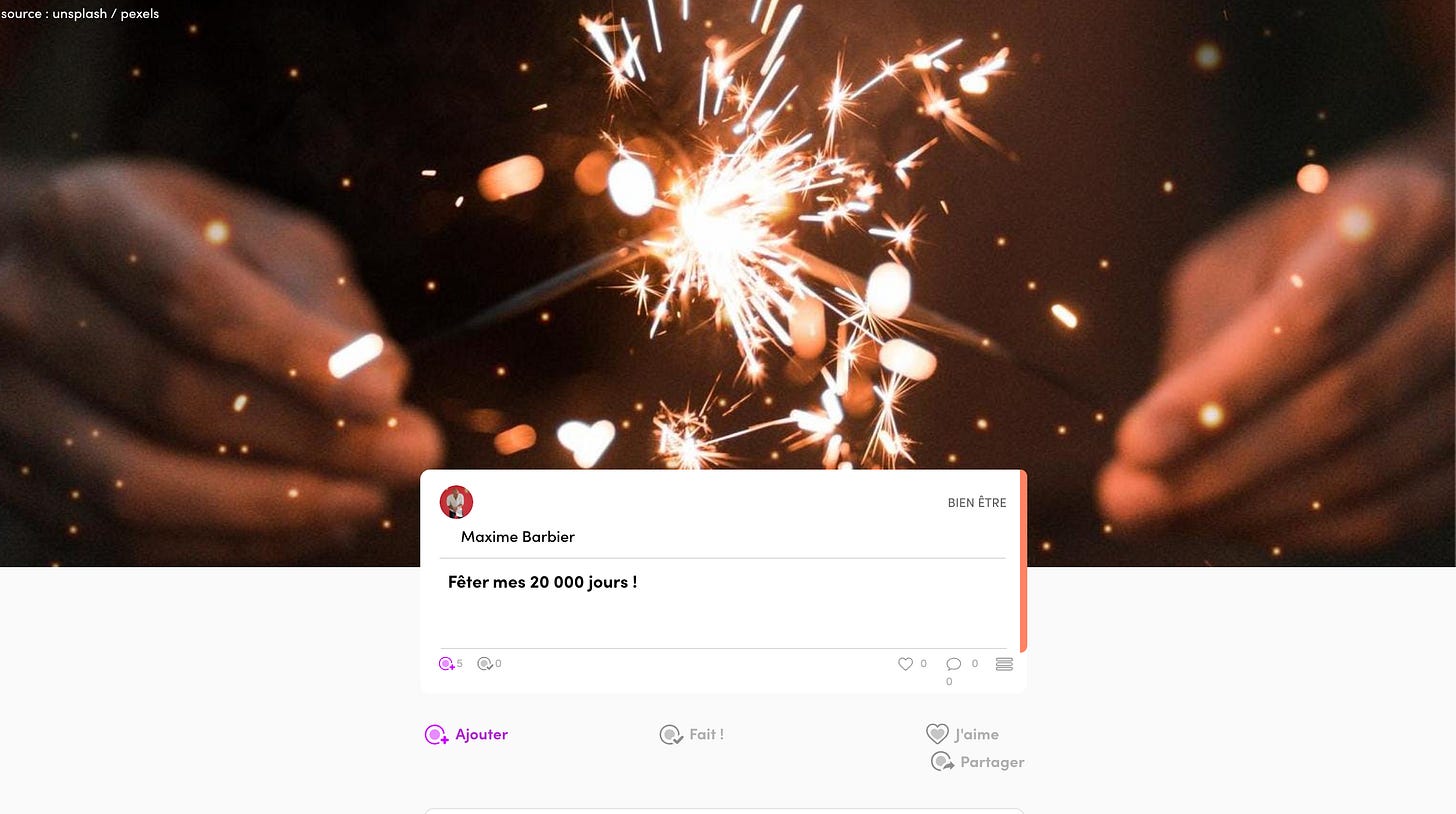Click the small purple added-count icon showing 5
Viewport: 1456px width, 814px height.
tap(446, 664)
